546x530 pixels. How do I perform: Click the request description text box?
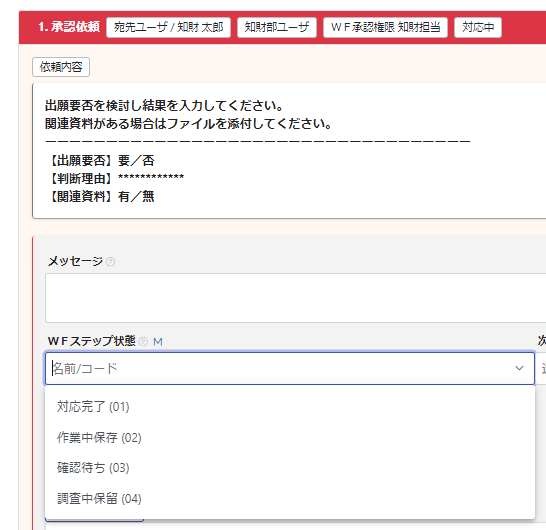(x=289, y=151)
